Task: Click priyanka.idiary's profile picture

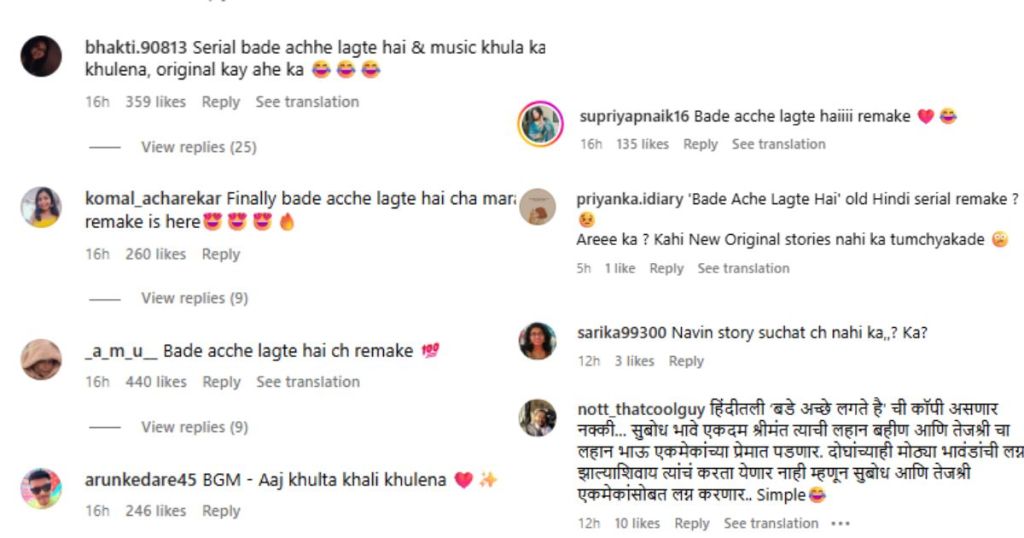Action: point(537,206)
